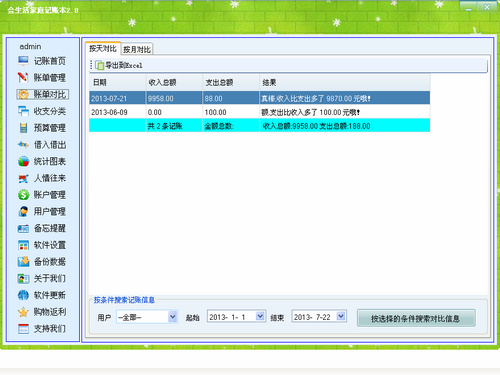The width and height of the screenshot is (500, 375).
Task: Click the 人情往来 icon
Action: pos(23,178)
